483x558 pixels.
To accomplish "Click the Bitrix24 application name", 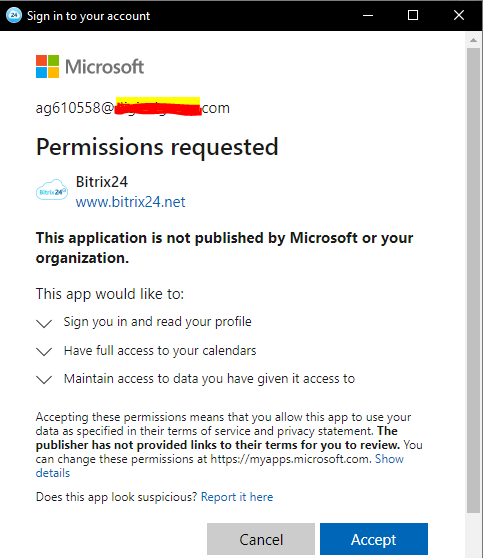I will tap(102, 182).
